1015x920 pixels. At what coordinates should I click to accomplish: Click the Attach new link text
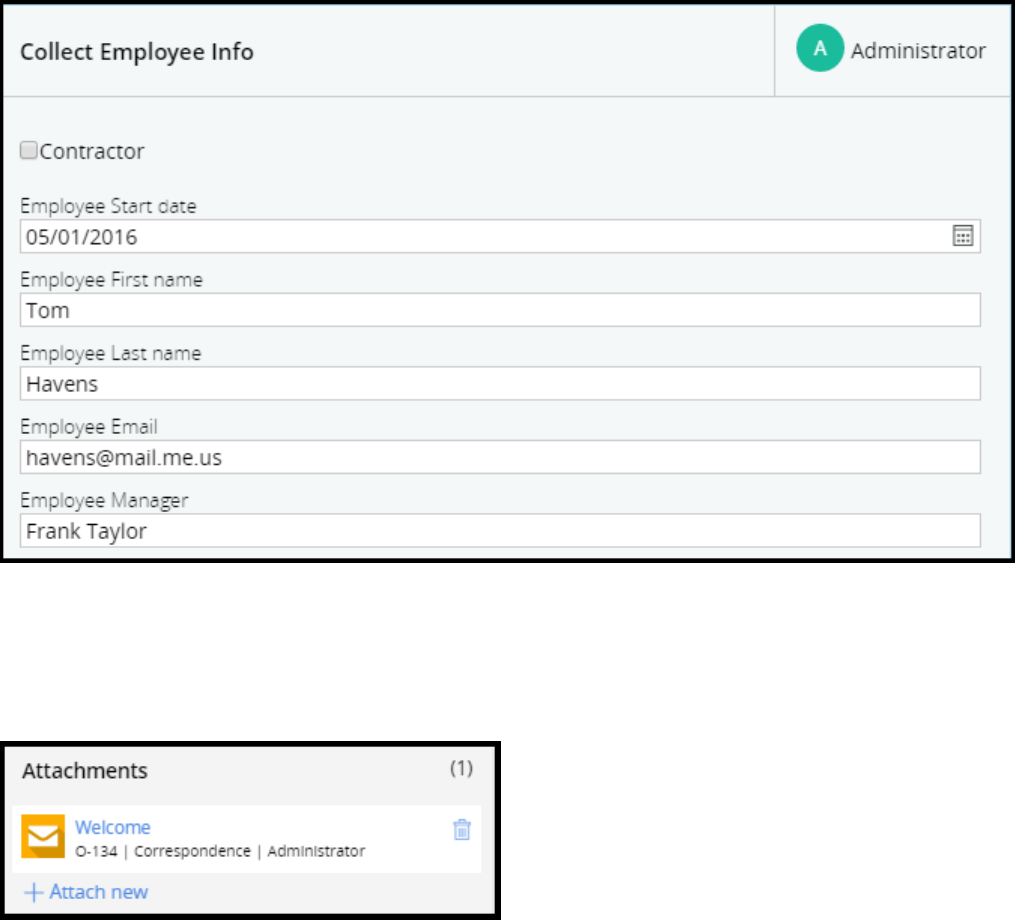click(98, 892)
